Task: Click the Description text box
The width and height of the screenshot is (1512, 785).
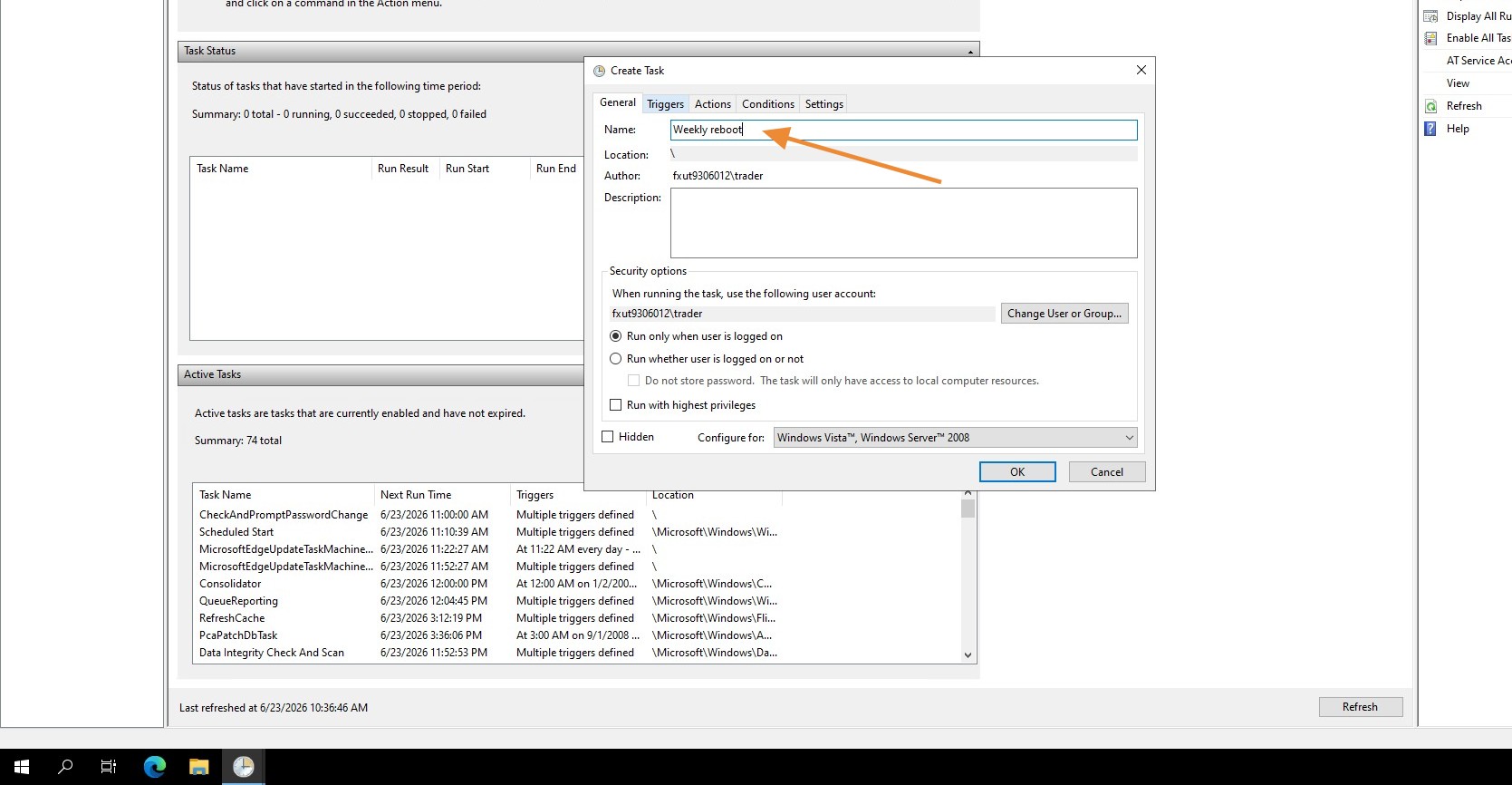Action: 903,223
